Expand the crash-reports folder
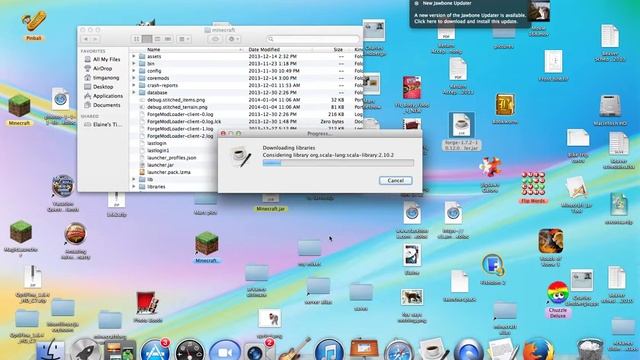 (134, 86)
